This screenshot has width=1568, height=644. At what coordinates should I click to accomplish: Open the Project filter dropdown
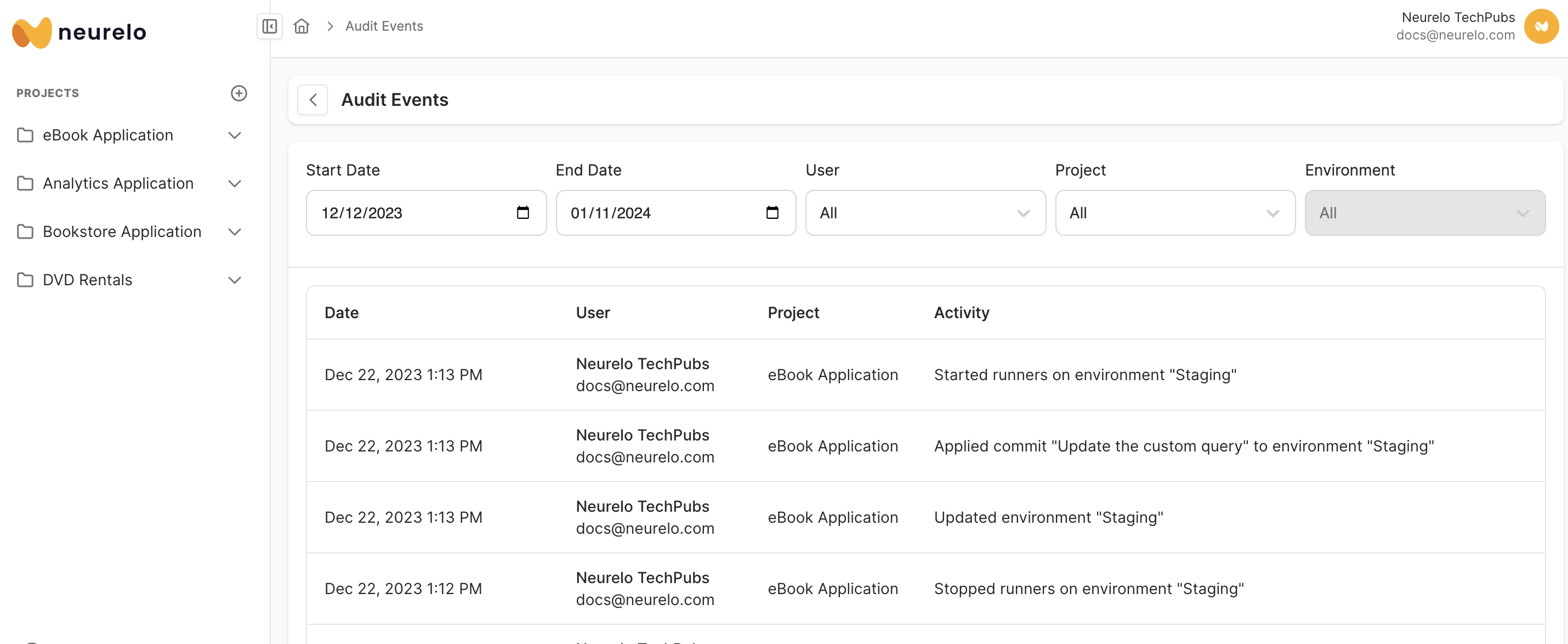1174,213
